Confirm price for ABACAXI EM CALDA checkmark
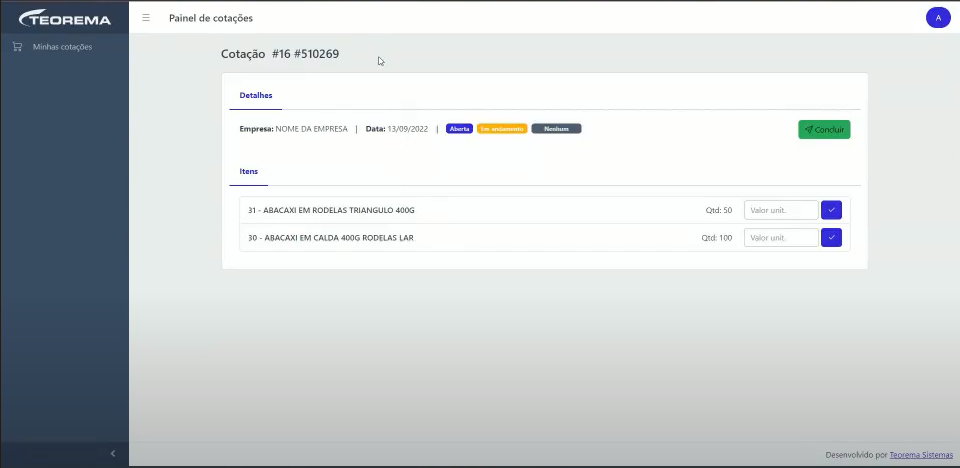Image resolution: width=960 pixels, height=468 pixels. [831, 238]
